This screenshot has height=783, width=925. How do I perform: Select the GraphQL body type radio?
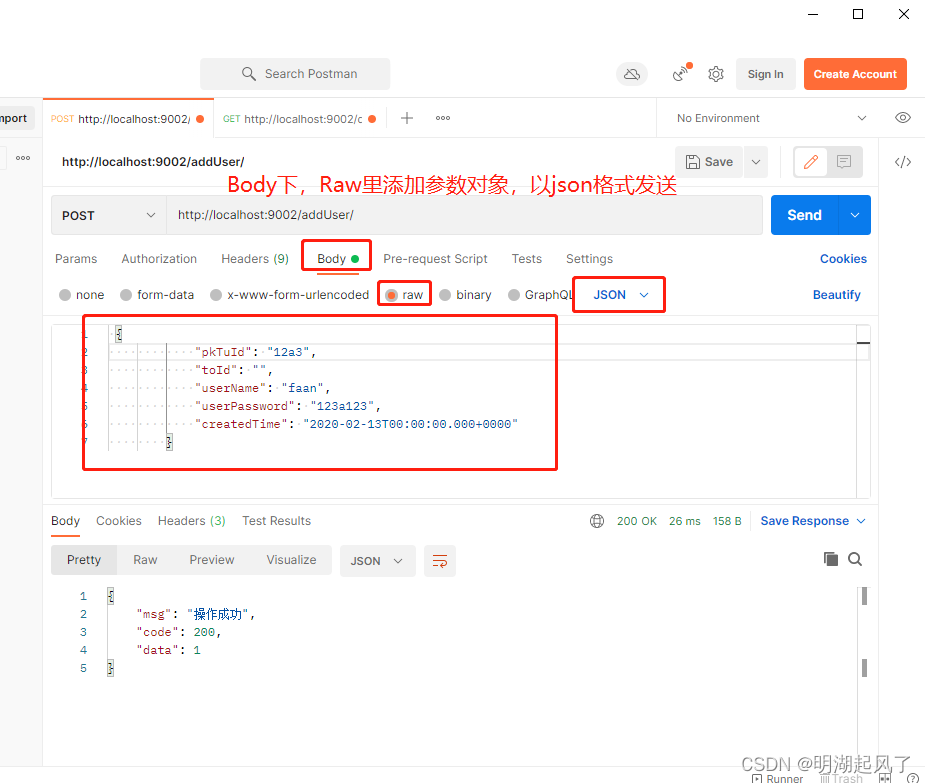pyautogui.click(x=514, y=294)
